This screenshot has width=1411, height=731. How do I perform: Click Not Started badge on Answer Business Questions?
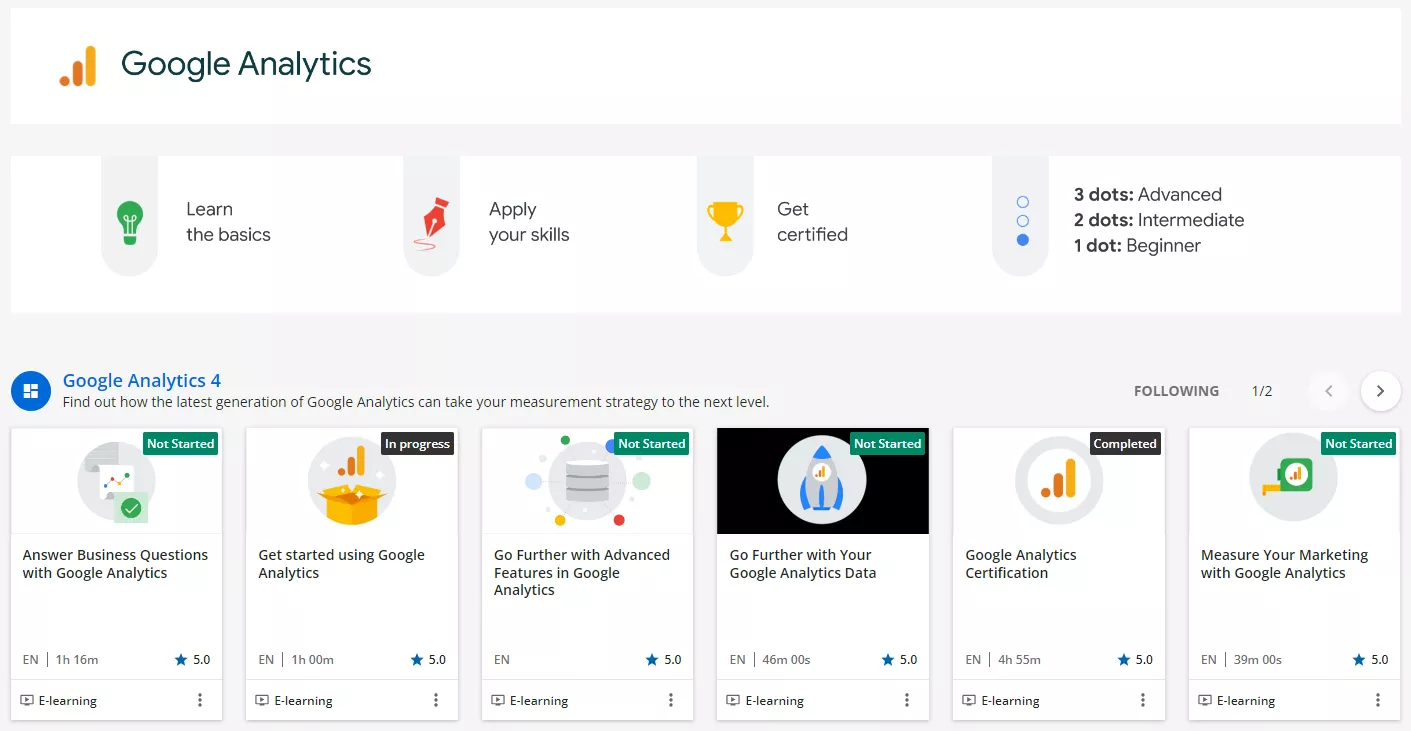coord(181,443)
